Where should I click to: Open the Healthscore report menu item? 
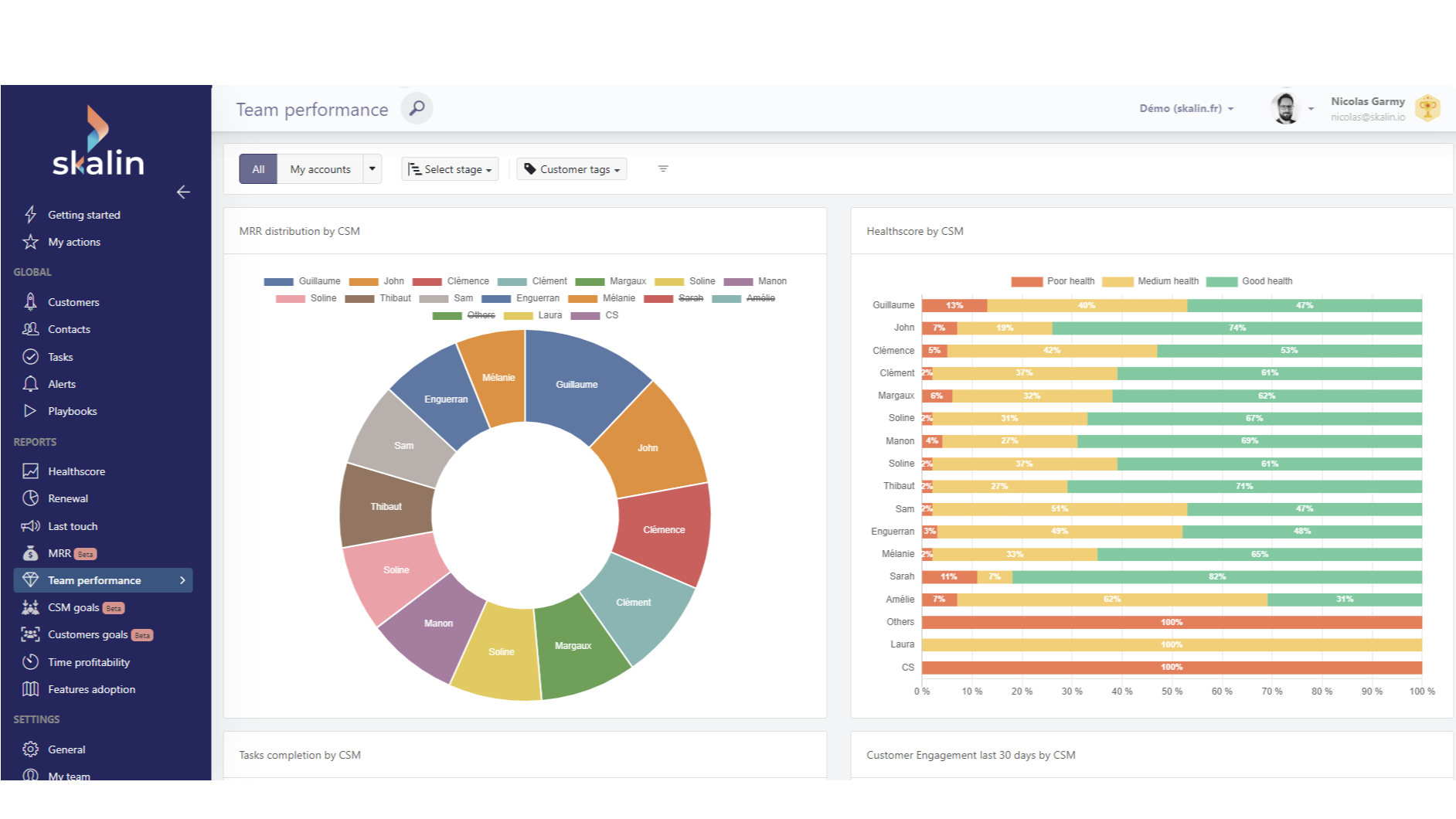pyautogui.click(x=76, y=471)
